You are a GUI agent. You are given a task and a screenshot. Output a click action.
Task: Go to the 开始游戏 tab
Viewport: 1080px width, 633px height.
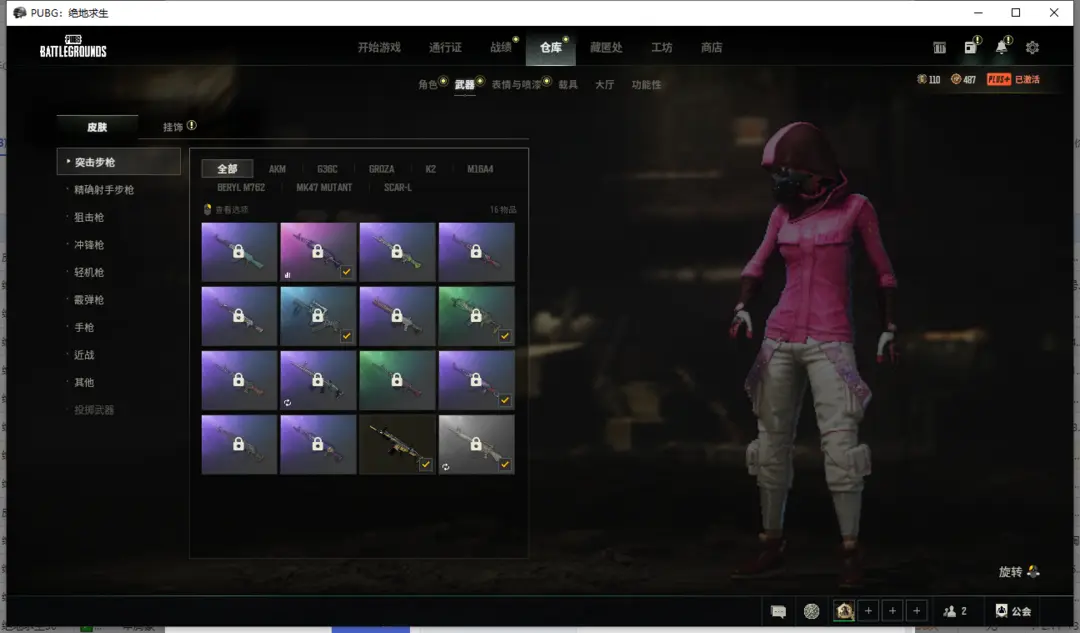click(x=379, y=47)
